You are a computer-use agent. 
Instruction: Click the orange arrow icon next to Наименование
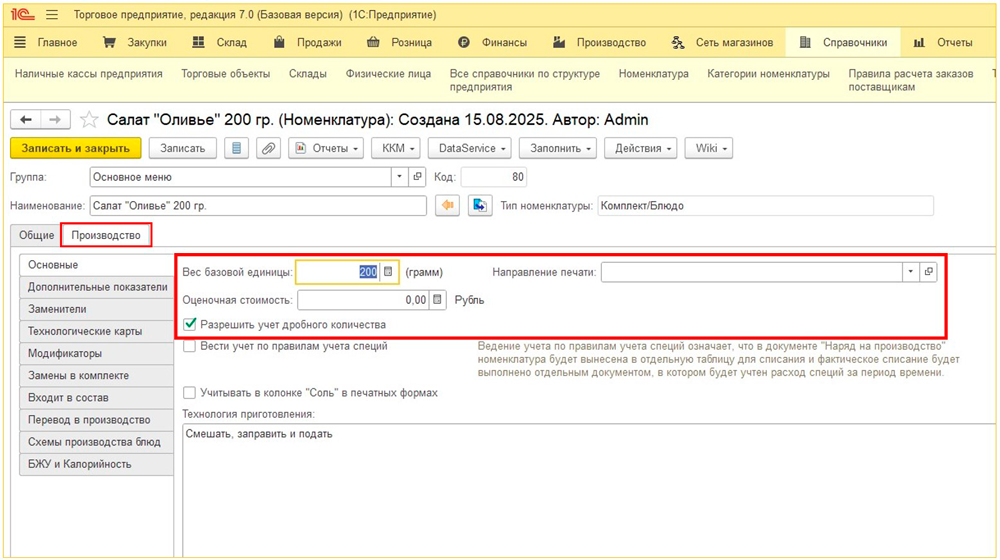point(448,206)
